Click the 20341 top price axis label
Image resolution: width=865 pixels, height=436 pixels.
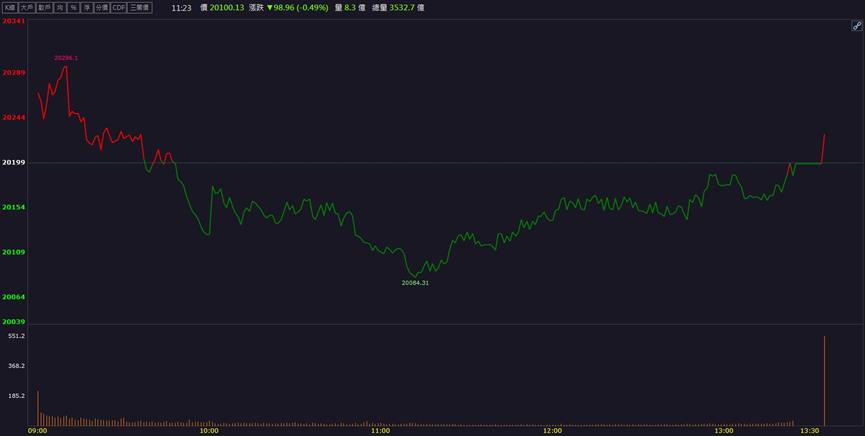(12, 21)
